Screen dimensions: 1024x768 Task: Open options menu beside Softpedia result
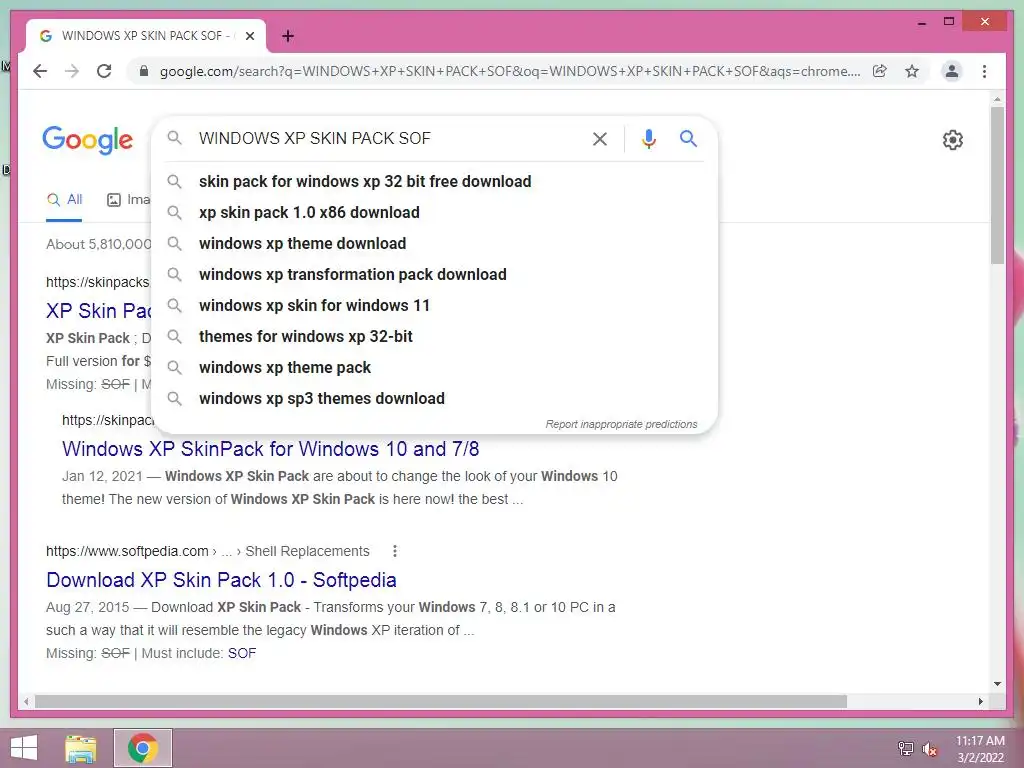point(394,551)
